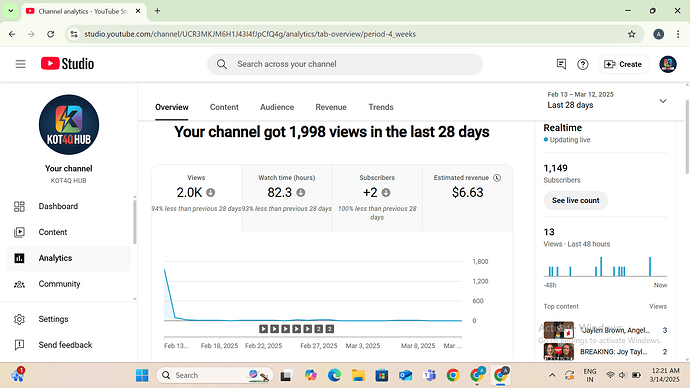The height and width of the screenshot is (388, 690).
Task: Click the Settings gear icon
Action: [x=19, y=319]
